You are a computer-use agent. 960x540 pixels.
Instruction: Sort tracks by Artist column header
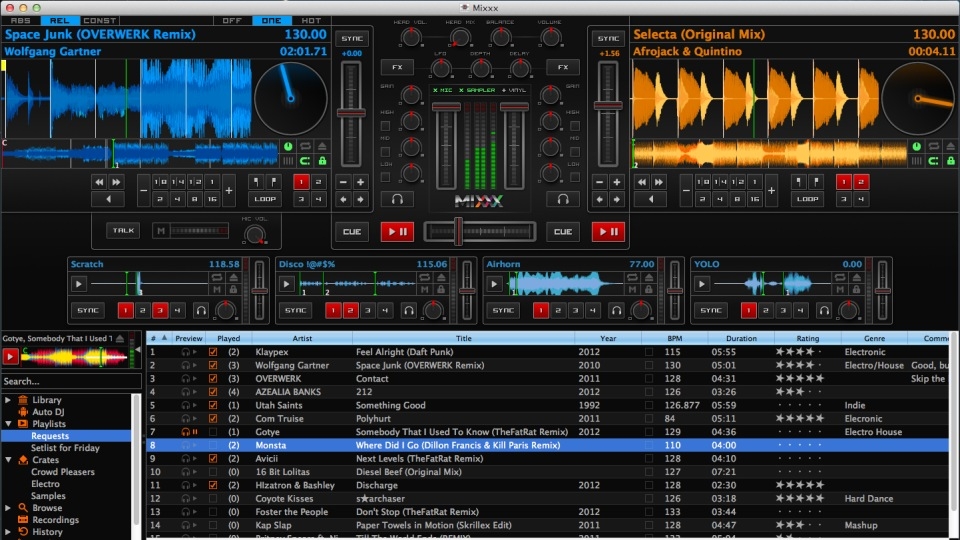(x=302, y=338)
